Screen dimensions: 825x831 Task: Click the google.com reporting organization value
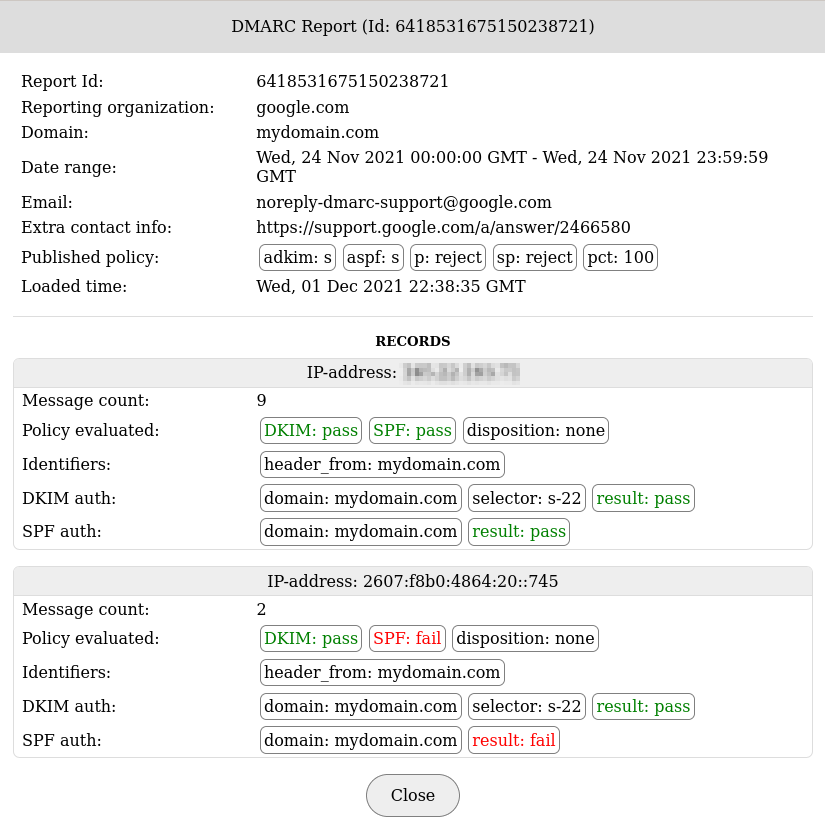(x=302, y=107)
